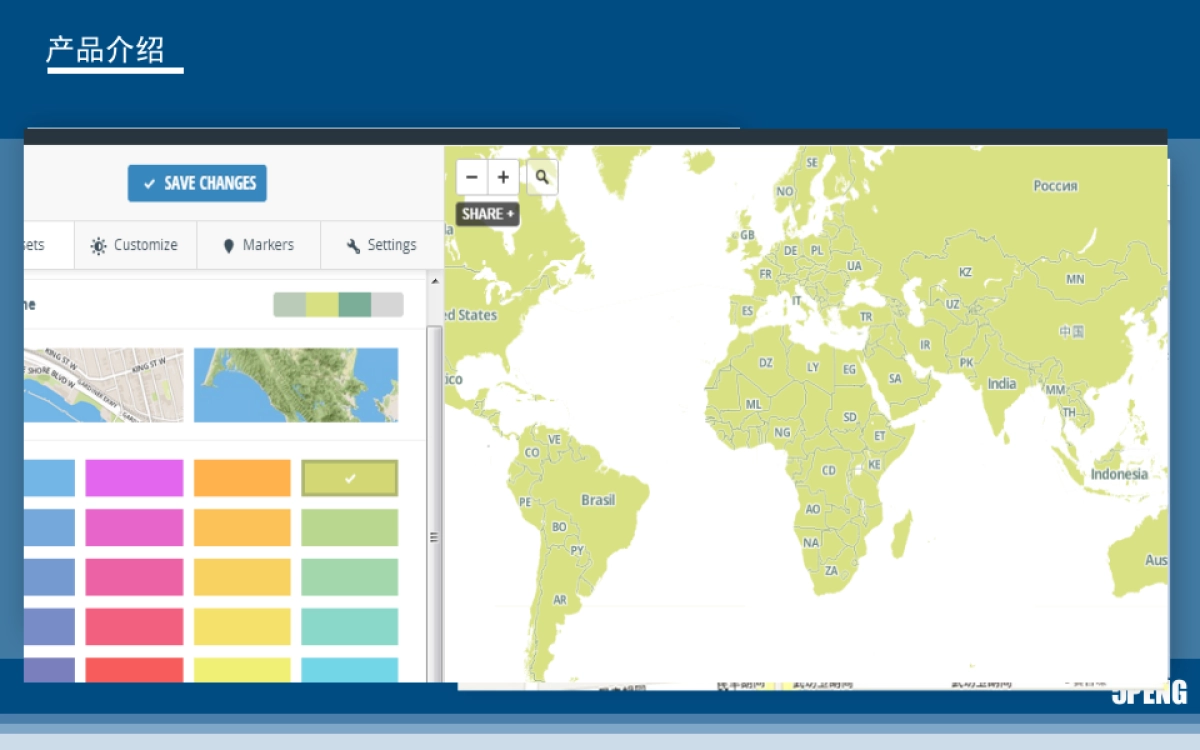Pick the magenta color swatch in top row
The height and width of the screenshot is (750, 1200).
pyautogui.click(x=134, y=478)
